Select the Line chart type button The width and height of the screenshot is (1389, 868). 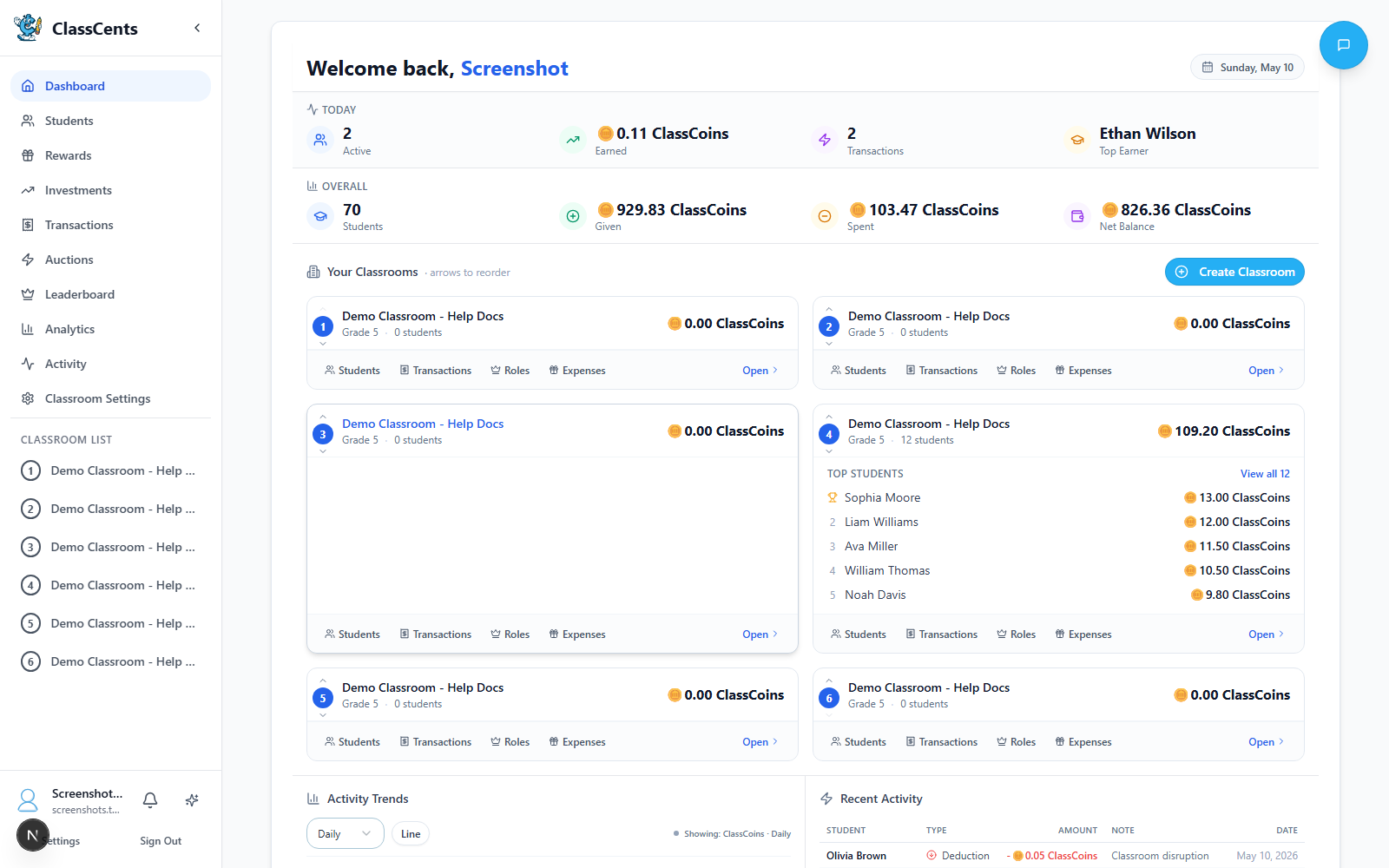coord(411,833)
